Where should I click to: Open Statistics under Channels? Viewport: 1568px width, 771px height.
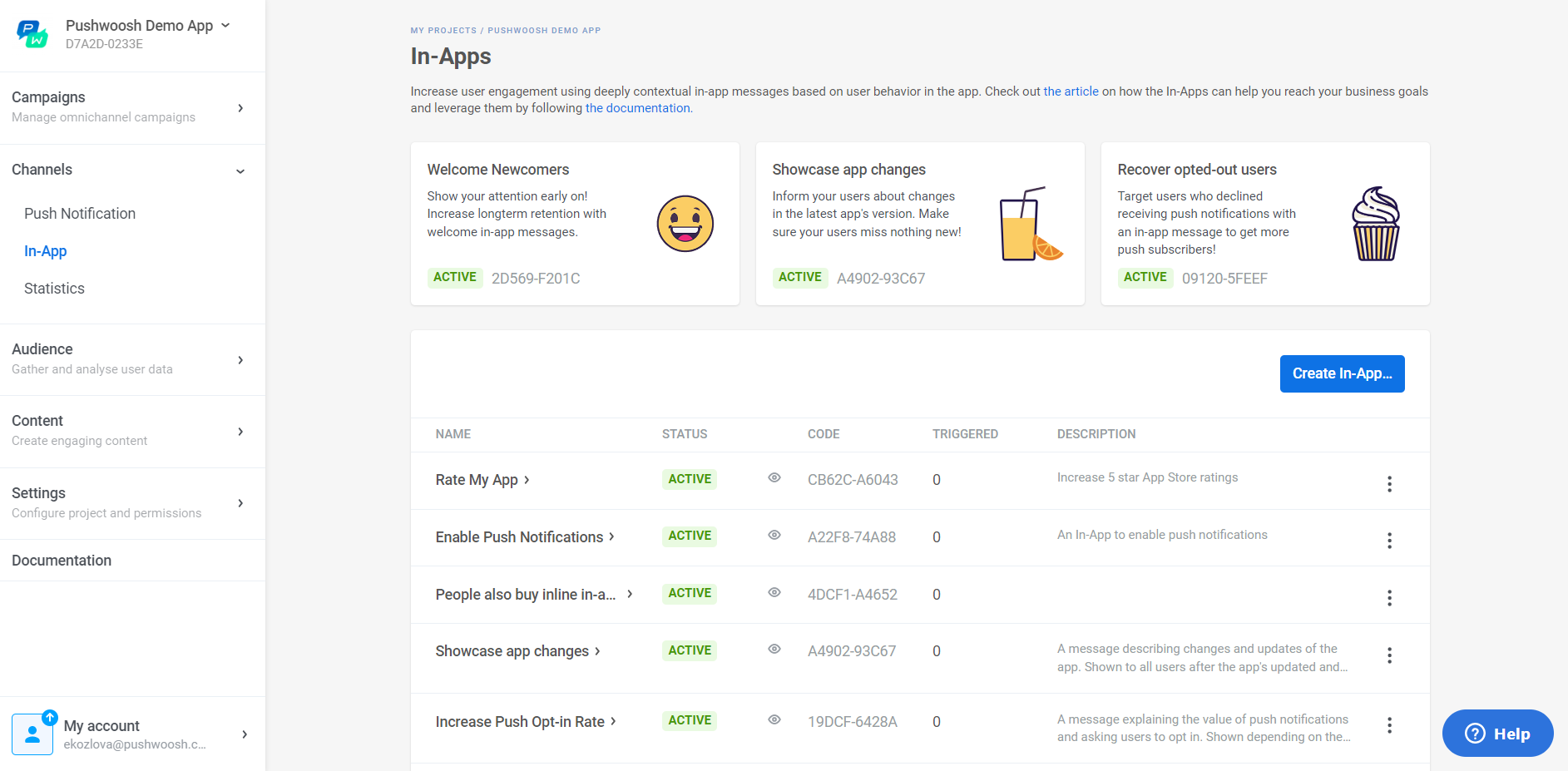[54, 289]
